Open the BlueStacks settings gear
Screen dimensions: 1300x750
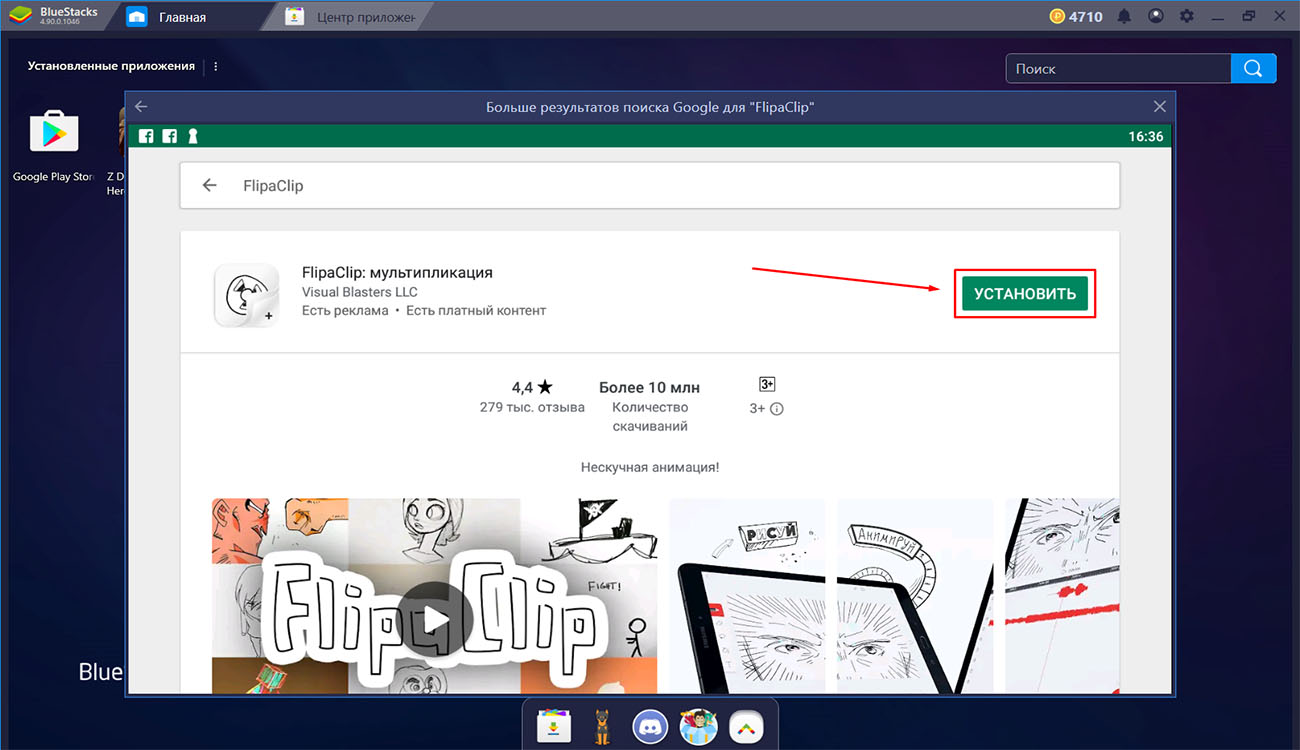tap(1186, 16)
